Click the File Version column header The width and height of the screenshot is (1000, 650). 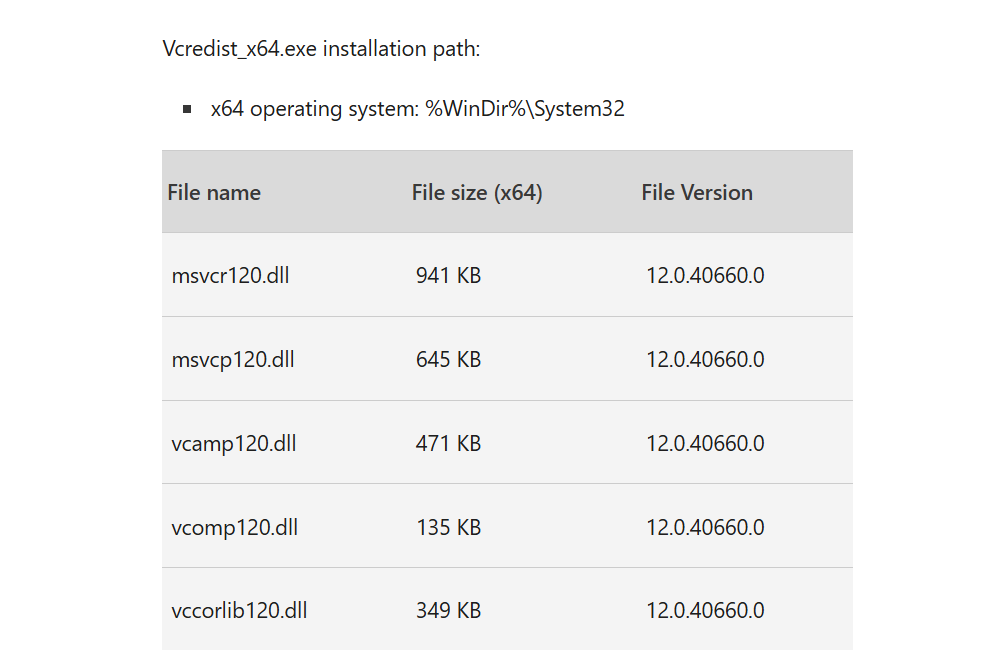[x=697, y=193]
